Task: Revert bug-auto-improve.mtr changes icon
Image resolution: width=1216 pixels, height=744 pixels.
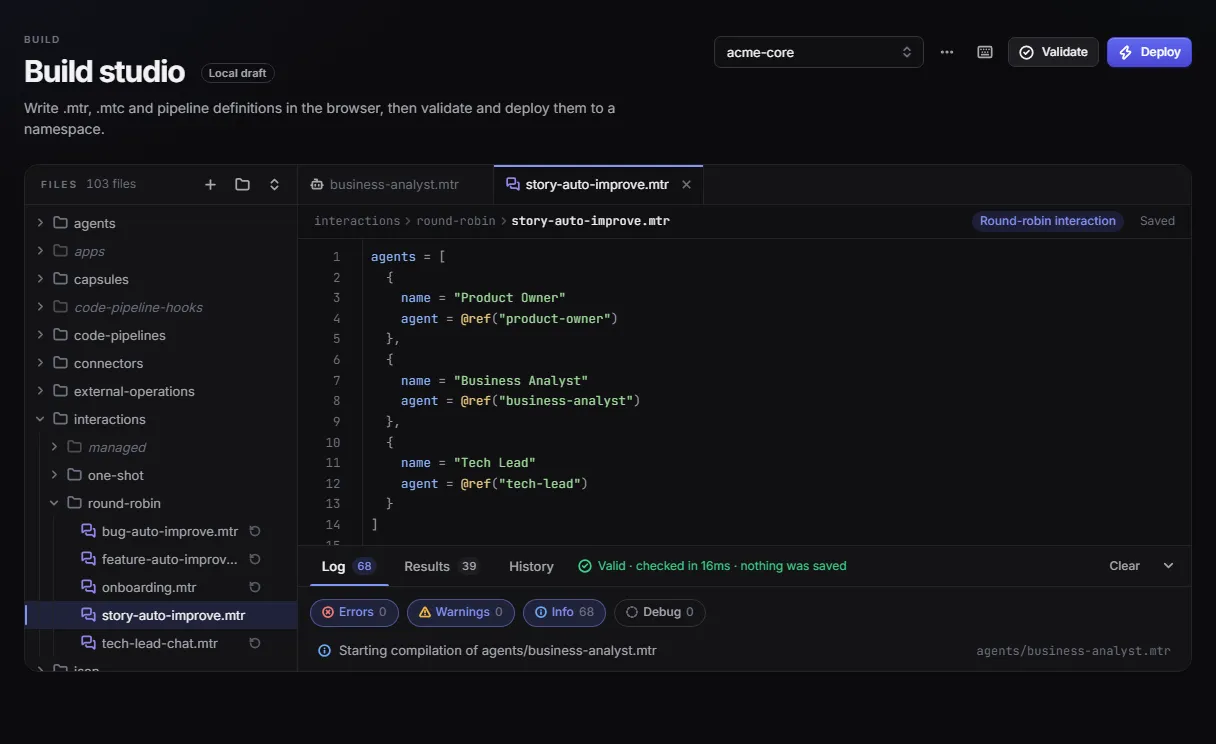Action: [254, 531]
